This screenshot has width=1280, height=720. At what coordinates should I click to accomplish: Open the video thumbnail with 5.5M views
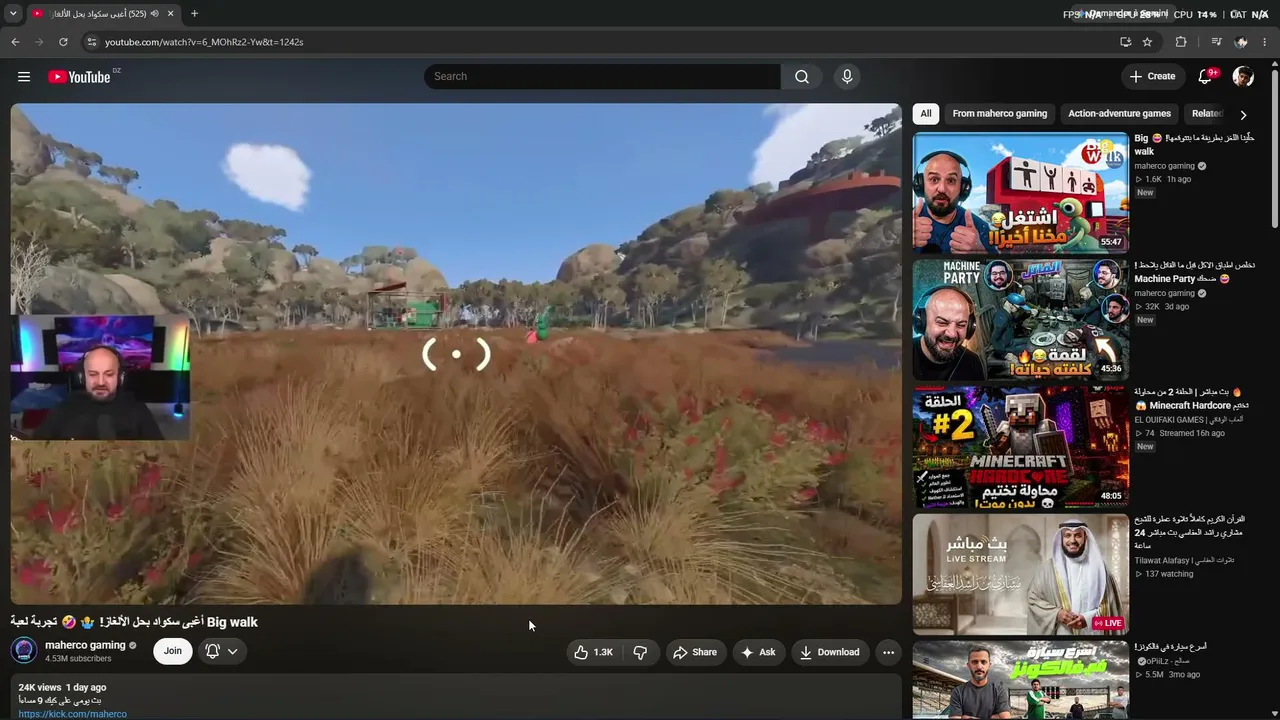click(1021, 680)
